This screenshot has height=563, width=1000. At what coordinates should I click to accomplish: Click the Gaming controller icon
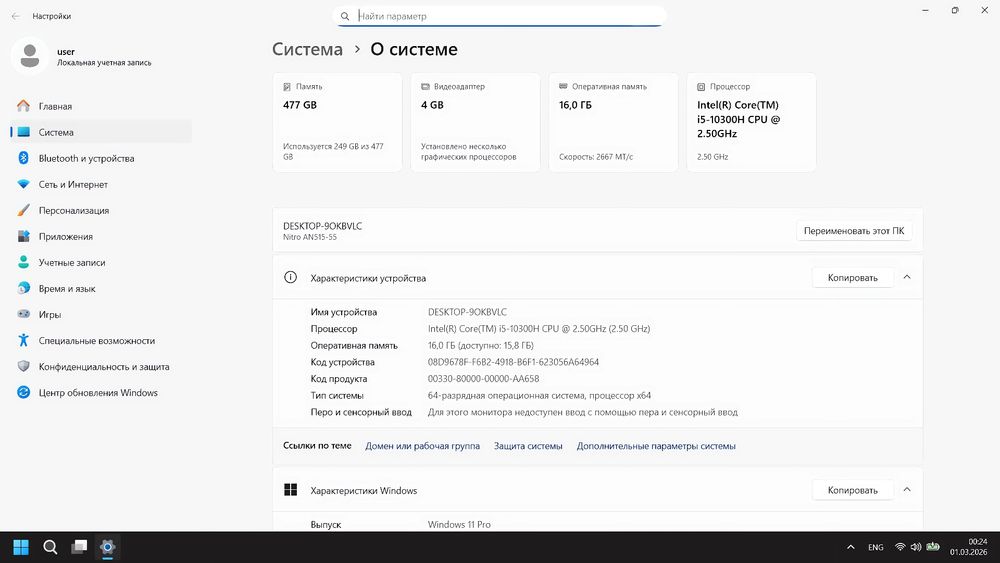click(24, 314)
